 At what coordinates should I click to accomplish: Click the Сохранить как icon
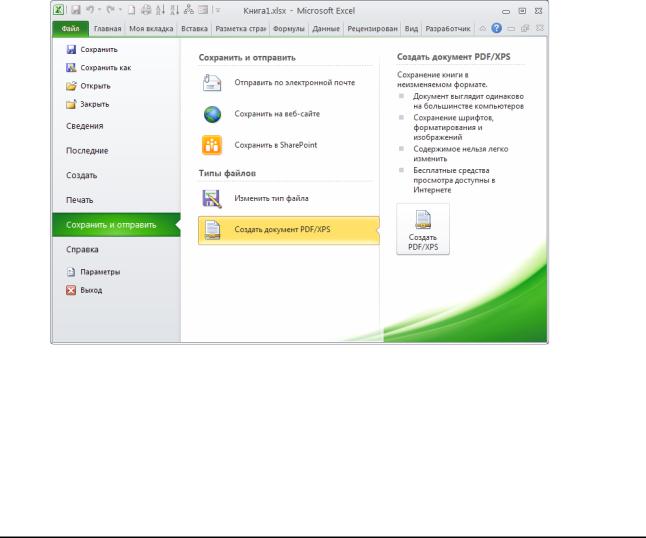click(x=71, y=68)
